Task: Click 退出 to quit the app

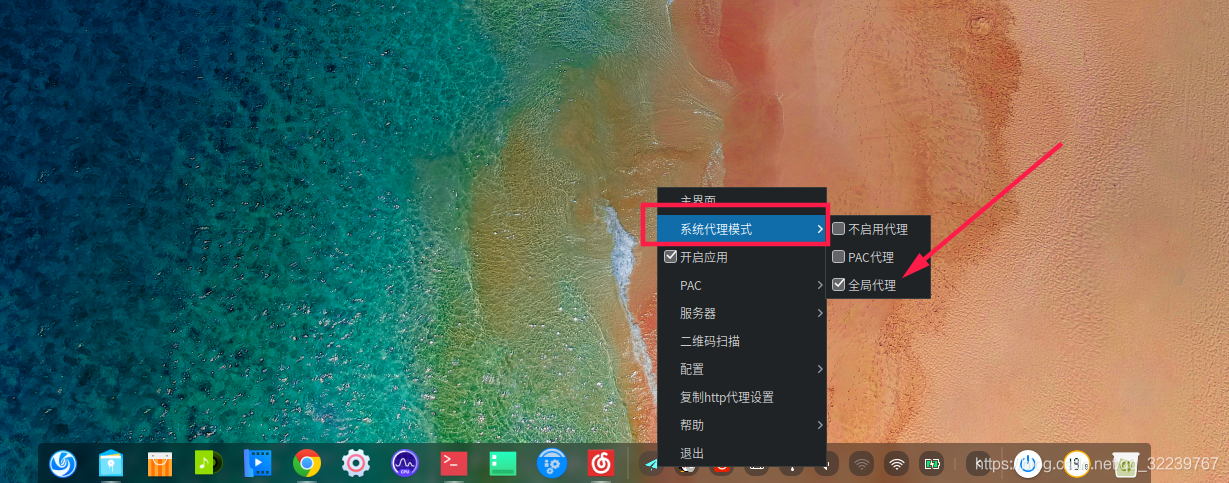Action: coord(742,453)
